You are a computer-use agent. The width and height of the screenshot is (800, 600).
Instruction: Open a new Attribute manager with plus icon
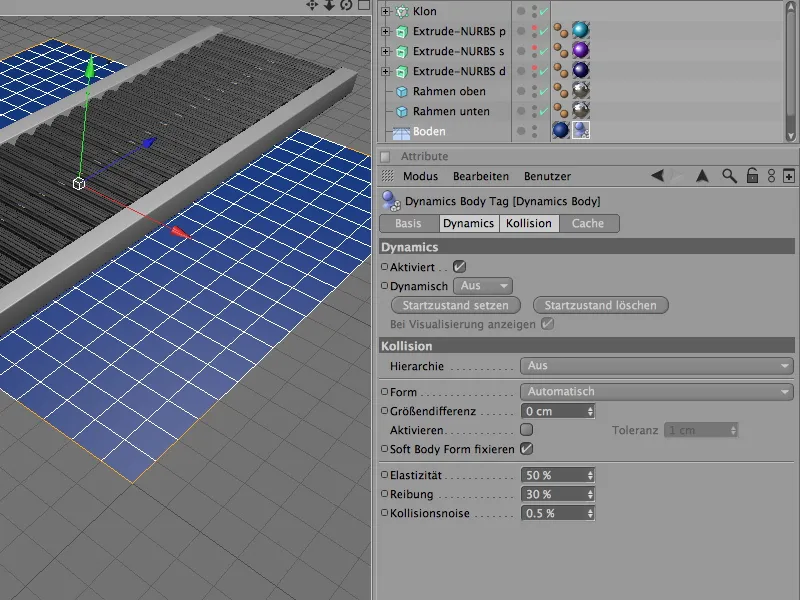(x=789, y=176)
